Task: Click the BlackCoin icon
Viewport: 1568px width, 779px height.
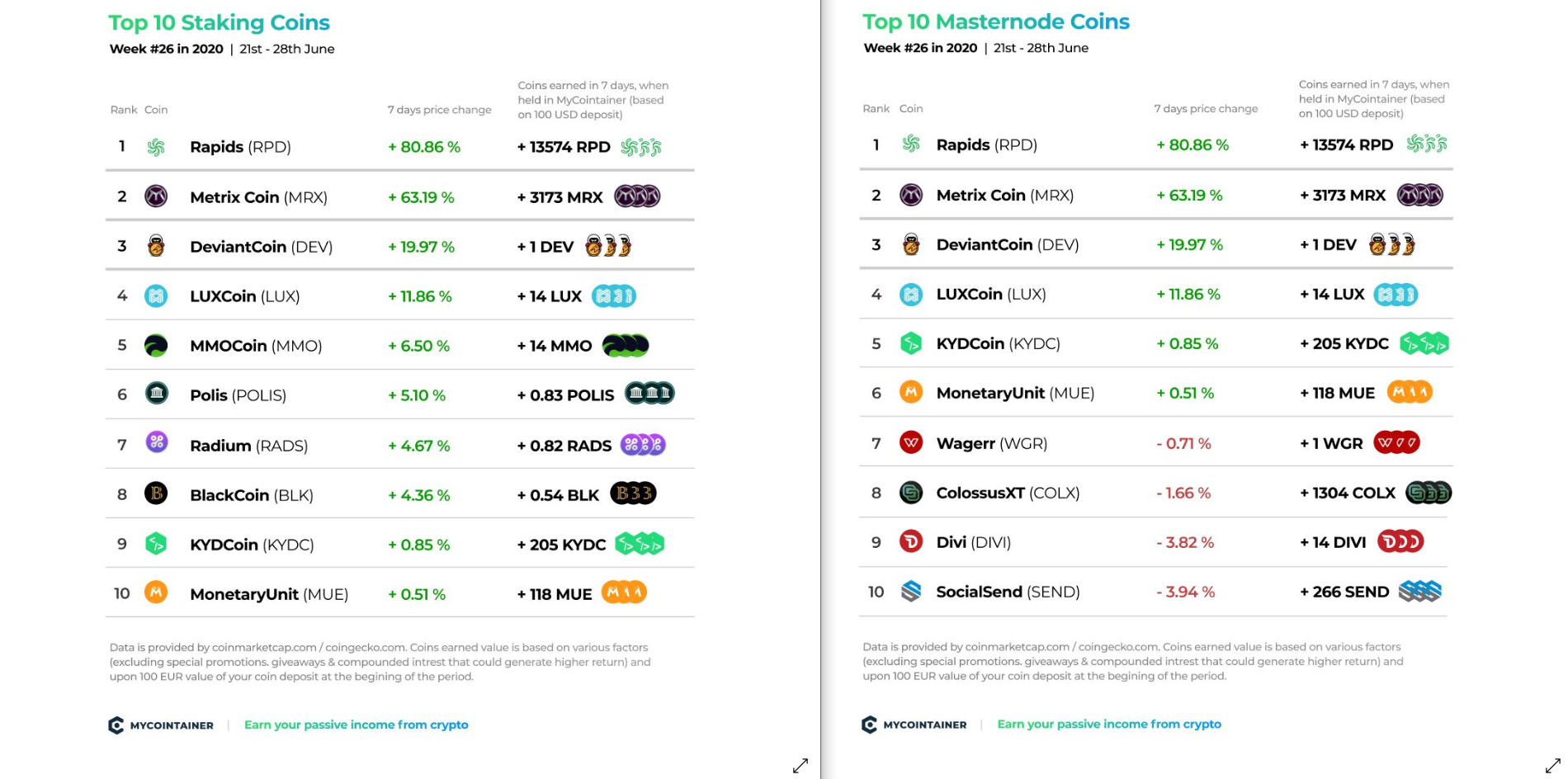Action: pos(156,493)
